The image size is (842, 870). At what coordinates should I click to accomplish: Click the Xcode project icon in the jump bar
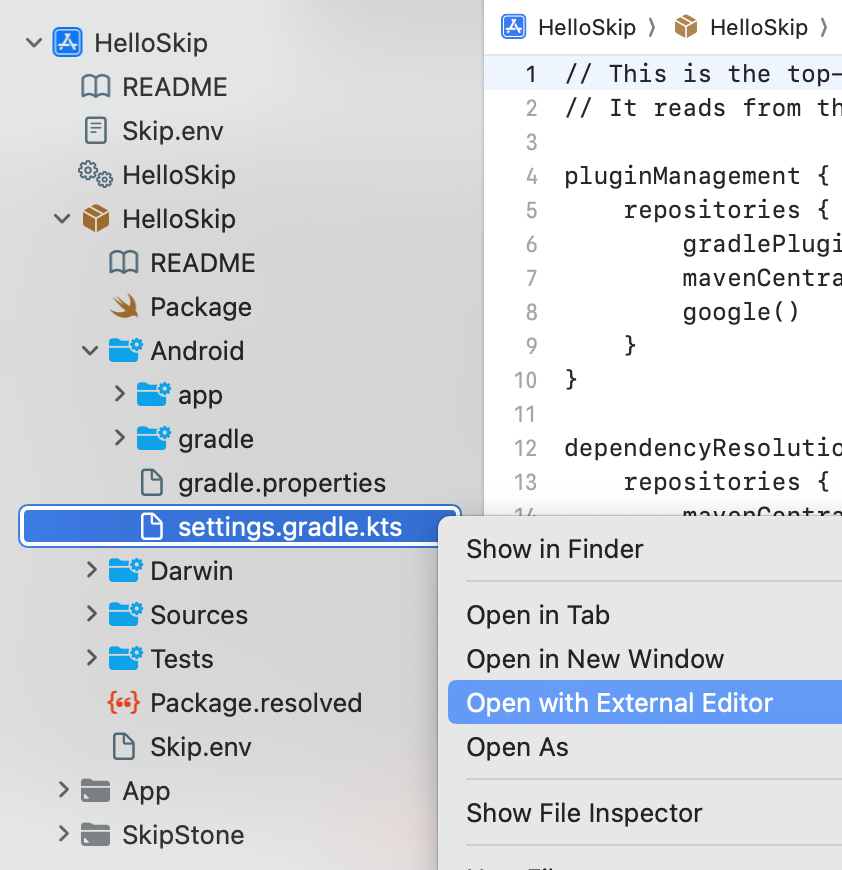point(512,26)
